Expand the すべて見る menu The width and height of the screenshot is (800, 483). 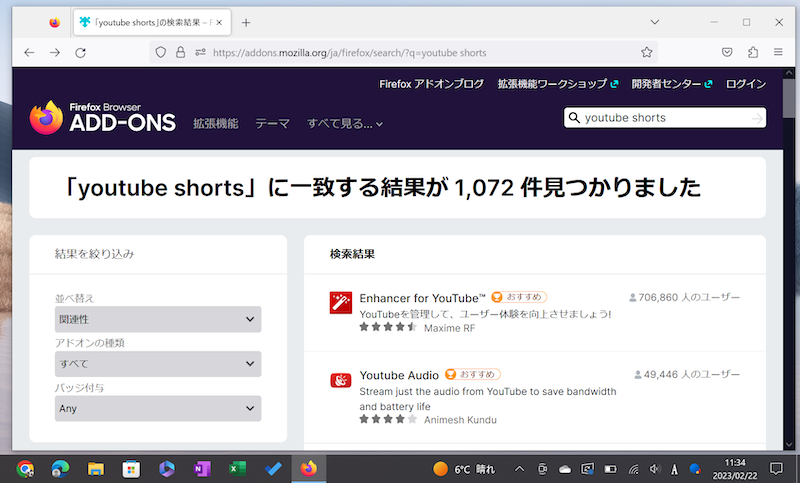345,124
